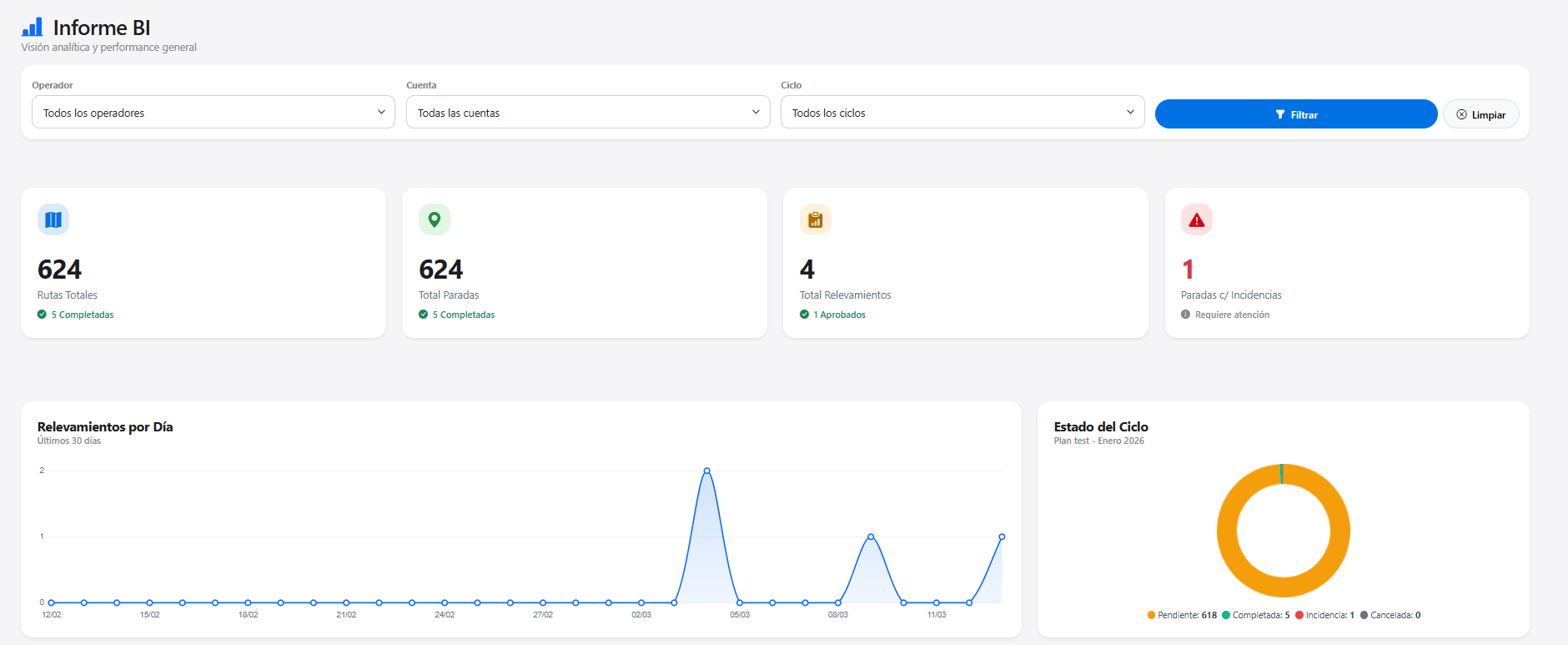Click the grey info icon beside Requiere atención
The image size is (1568, 645).
(1185, 315)
